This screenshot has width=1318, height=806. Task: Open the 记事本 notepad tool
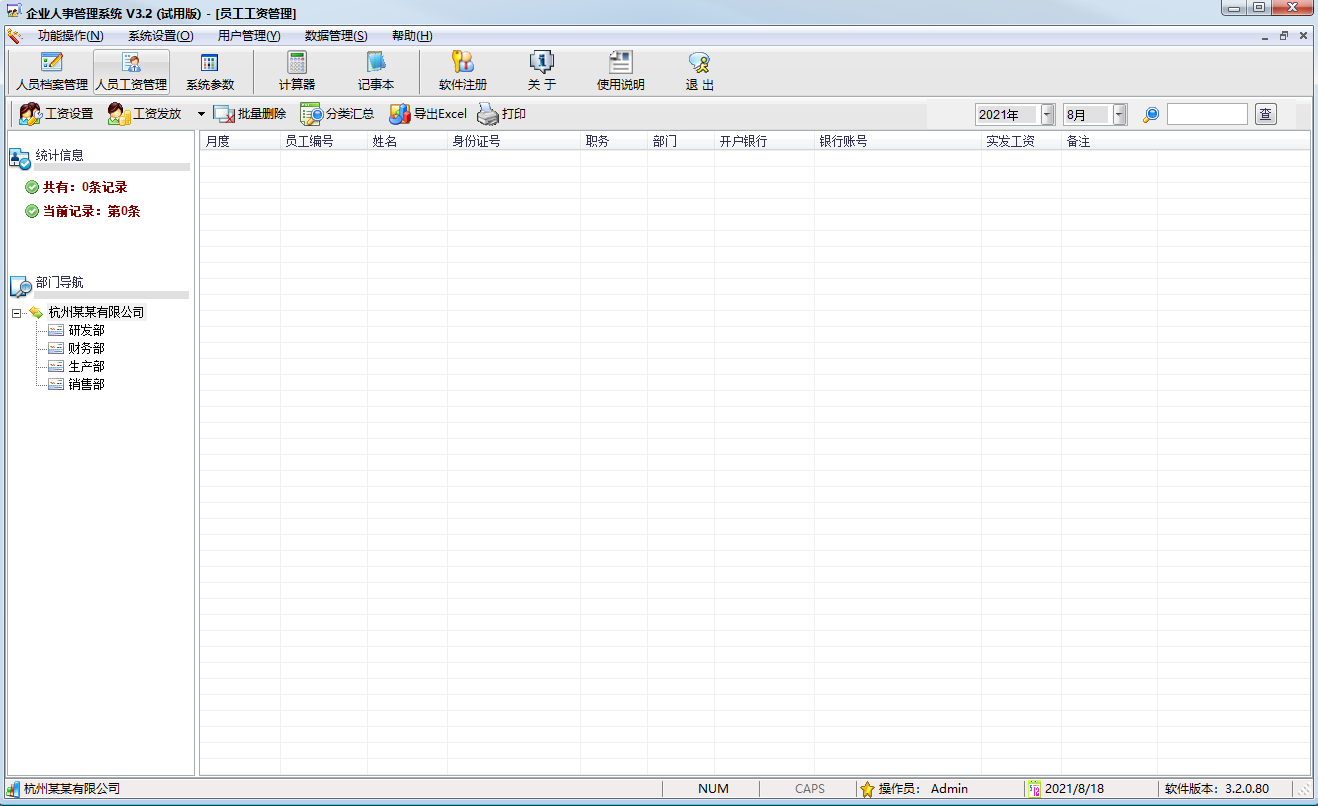tap(376, 72)
